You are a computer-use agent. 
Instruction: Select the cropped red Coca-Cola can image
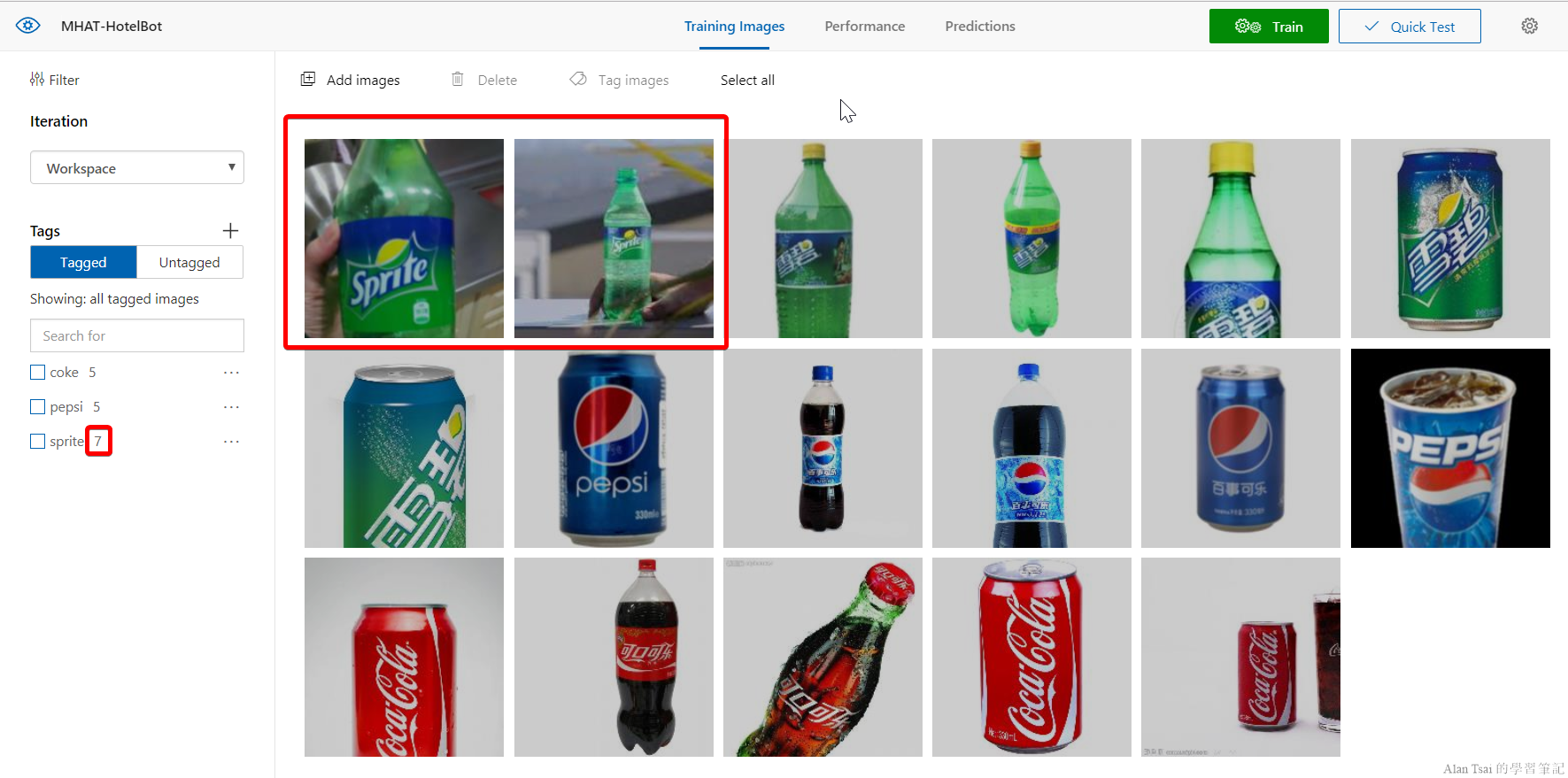coord(404,657)
